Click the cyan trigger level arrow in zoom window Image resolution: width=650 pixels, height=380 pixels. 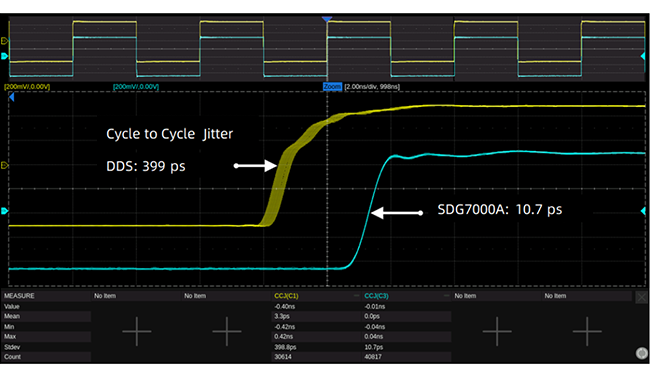pyautogui.click(x=643, y=211)
